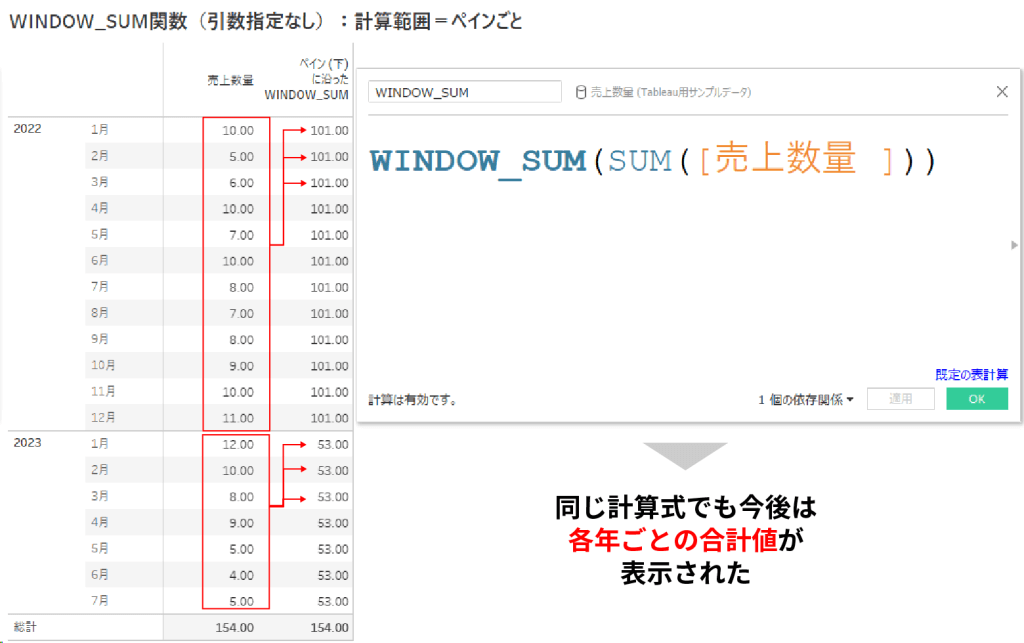Click the WINDOW_SUM field name input box

464,91
